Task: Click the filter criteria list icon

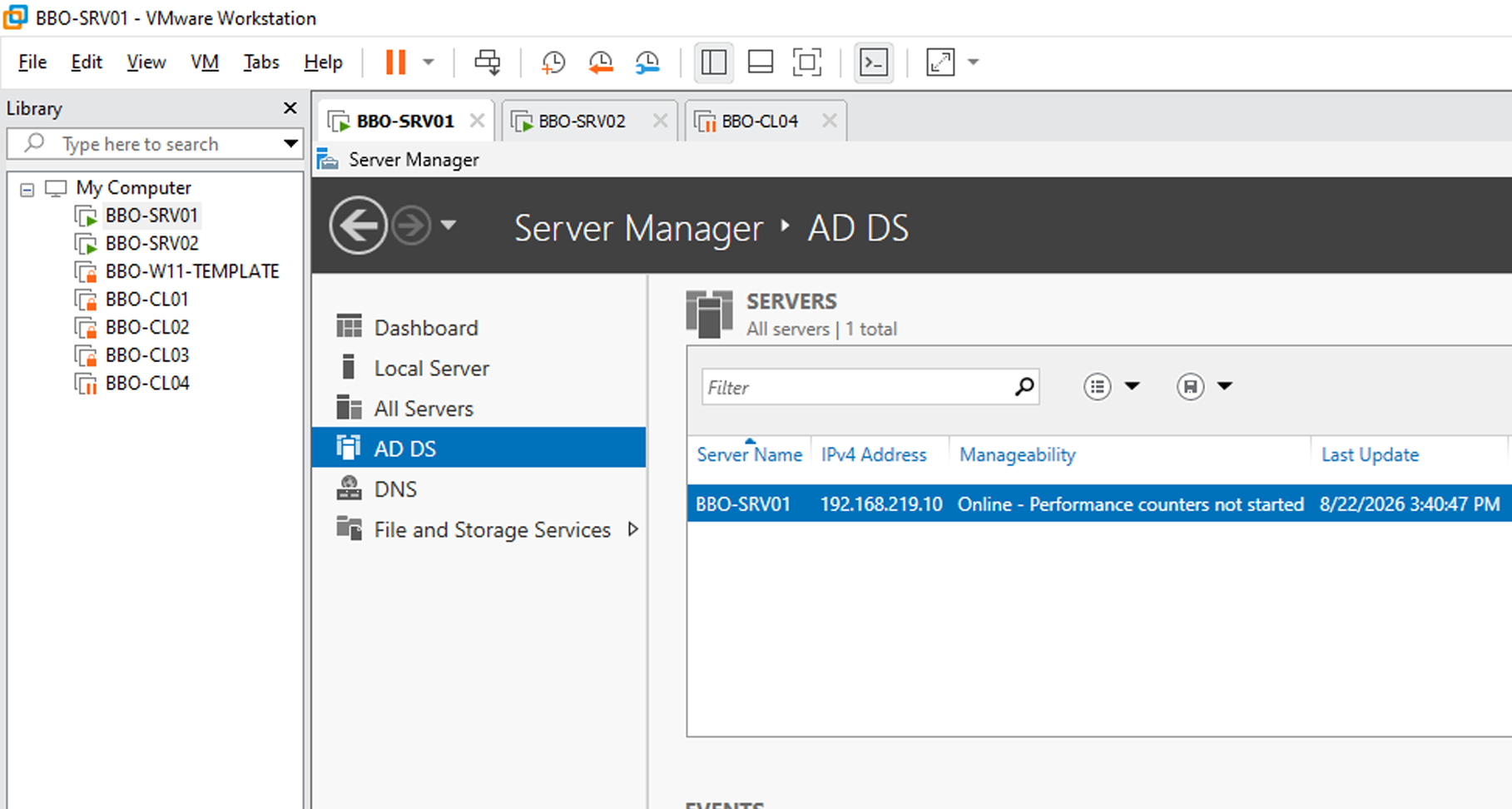Action: [1098, 386]
